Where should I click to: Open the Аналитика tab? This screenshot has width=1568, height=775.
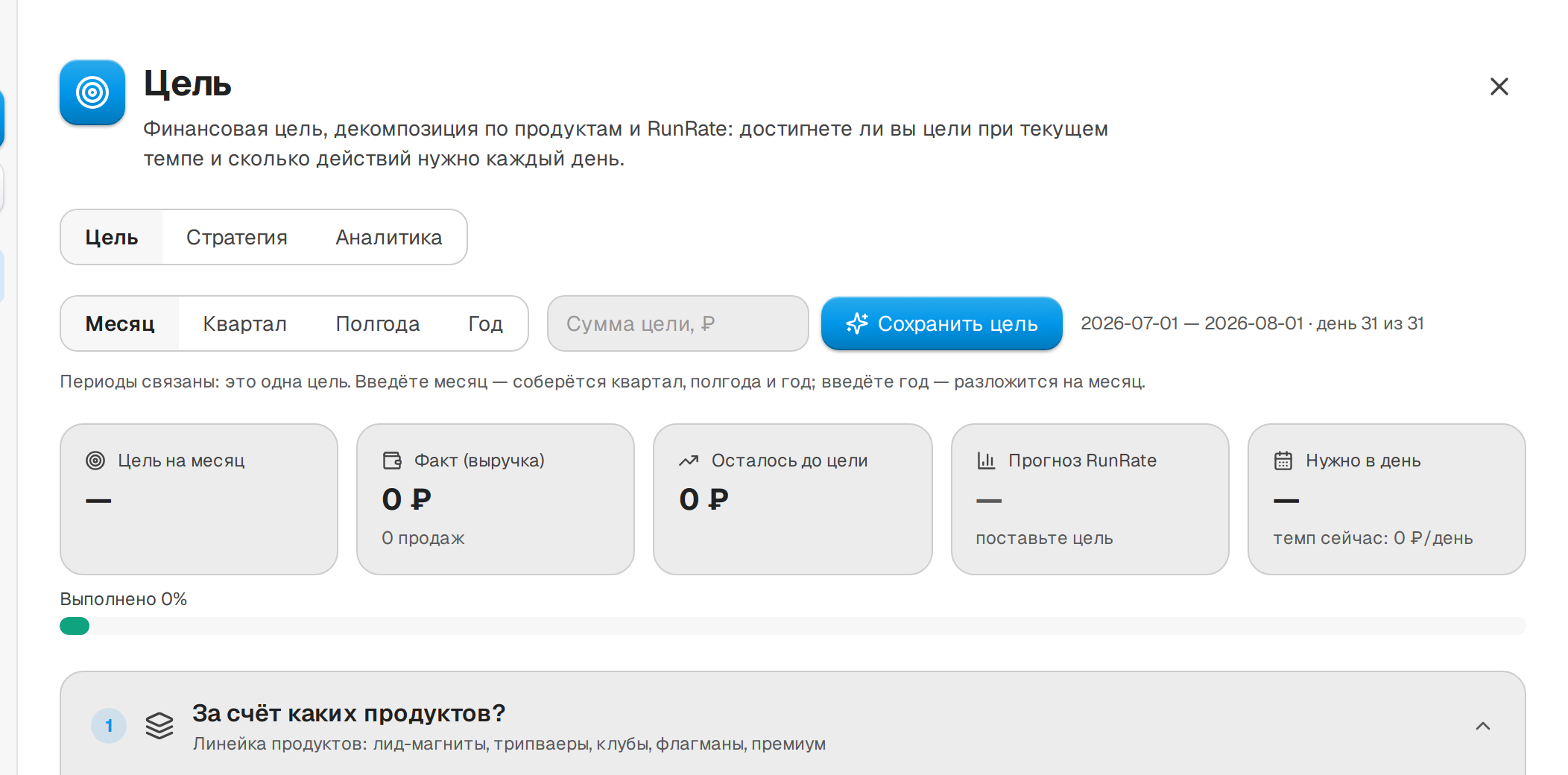(388, 237)
